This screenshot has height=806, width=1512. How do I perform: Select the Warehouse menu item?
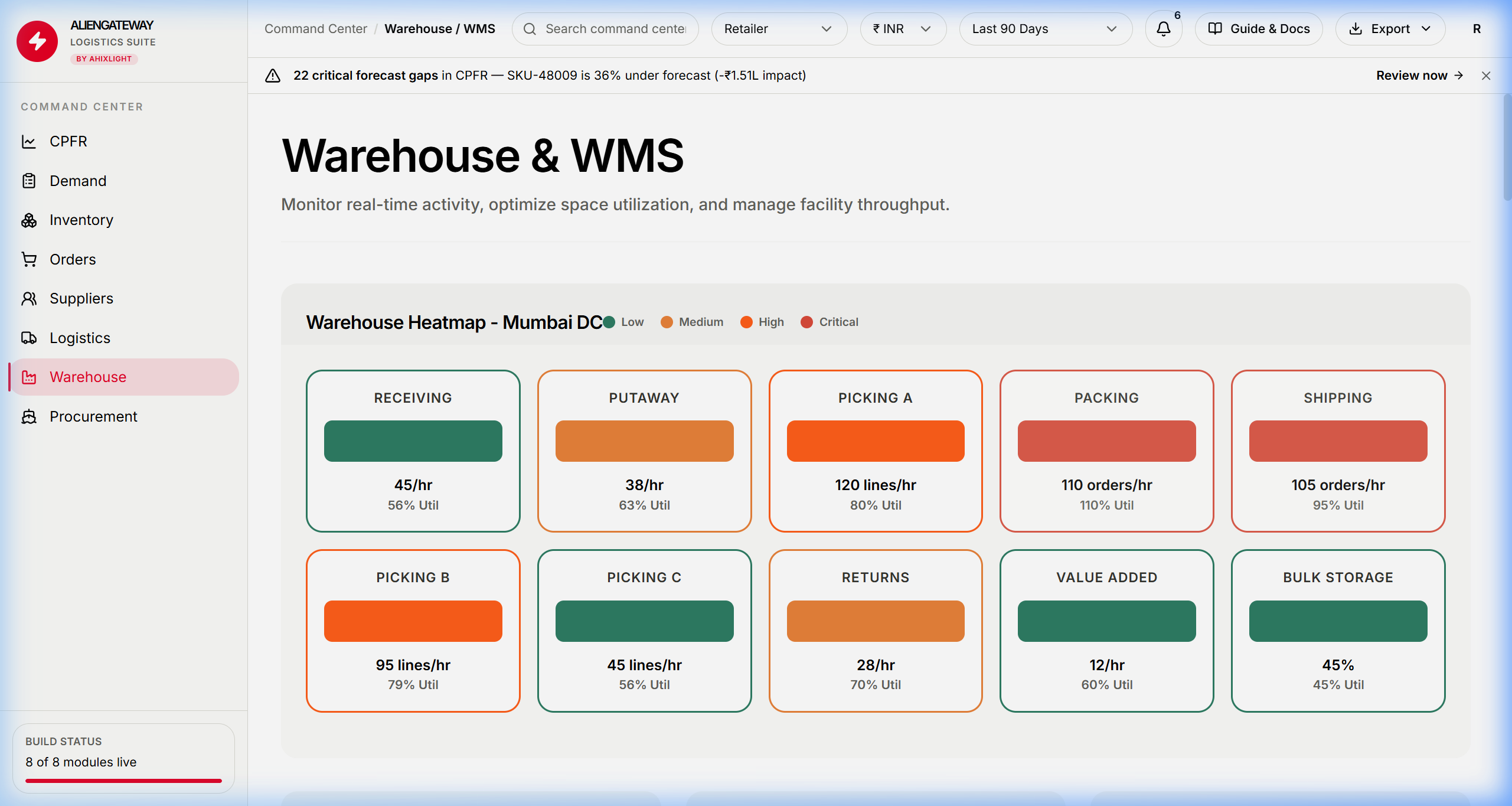point(124,377)
